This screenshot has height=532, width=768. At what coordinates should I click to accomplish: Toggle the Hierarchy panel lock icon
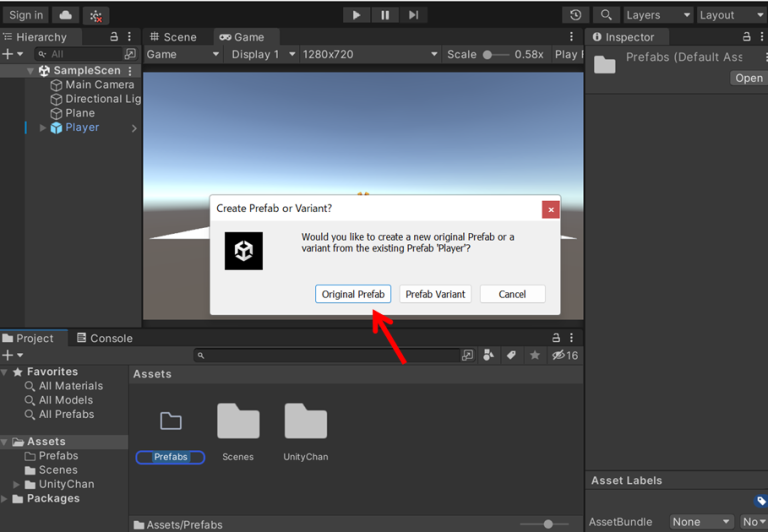[x=114, y=37]
